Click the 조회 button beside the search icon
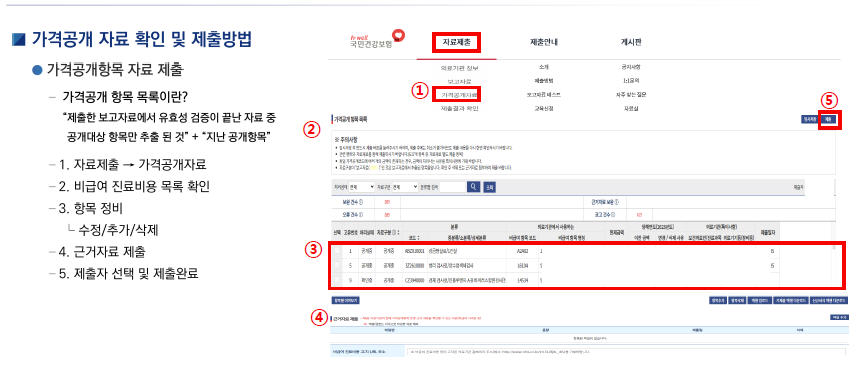 (x=489, y=187)
